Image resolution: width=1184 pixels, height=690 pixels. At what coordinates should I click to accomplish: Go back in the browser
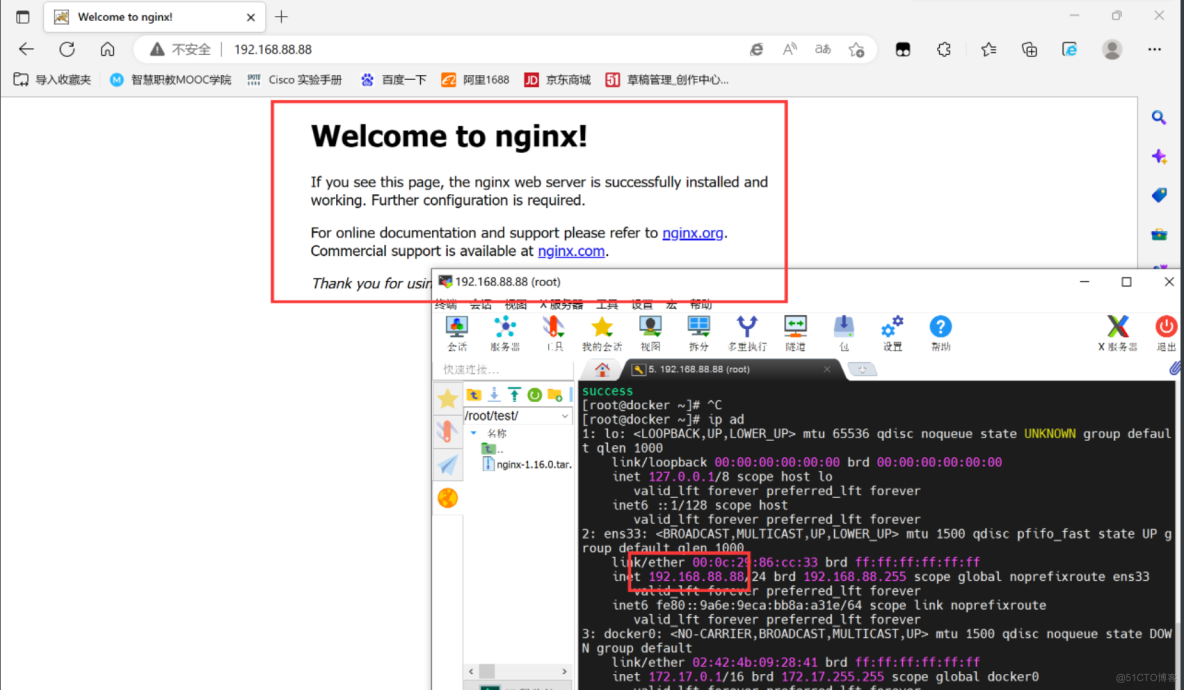26,49
